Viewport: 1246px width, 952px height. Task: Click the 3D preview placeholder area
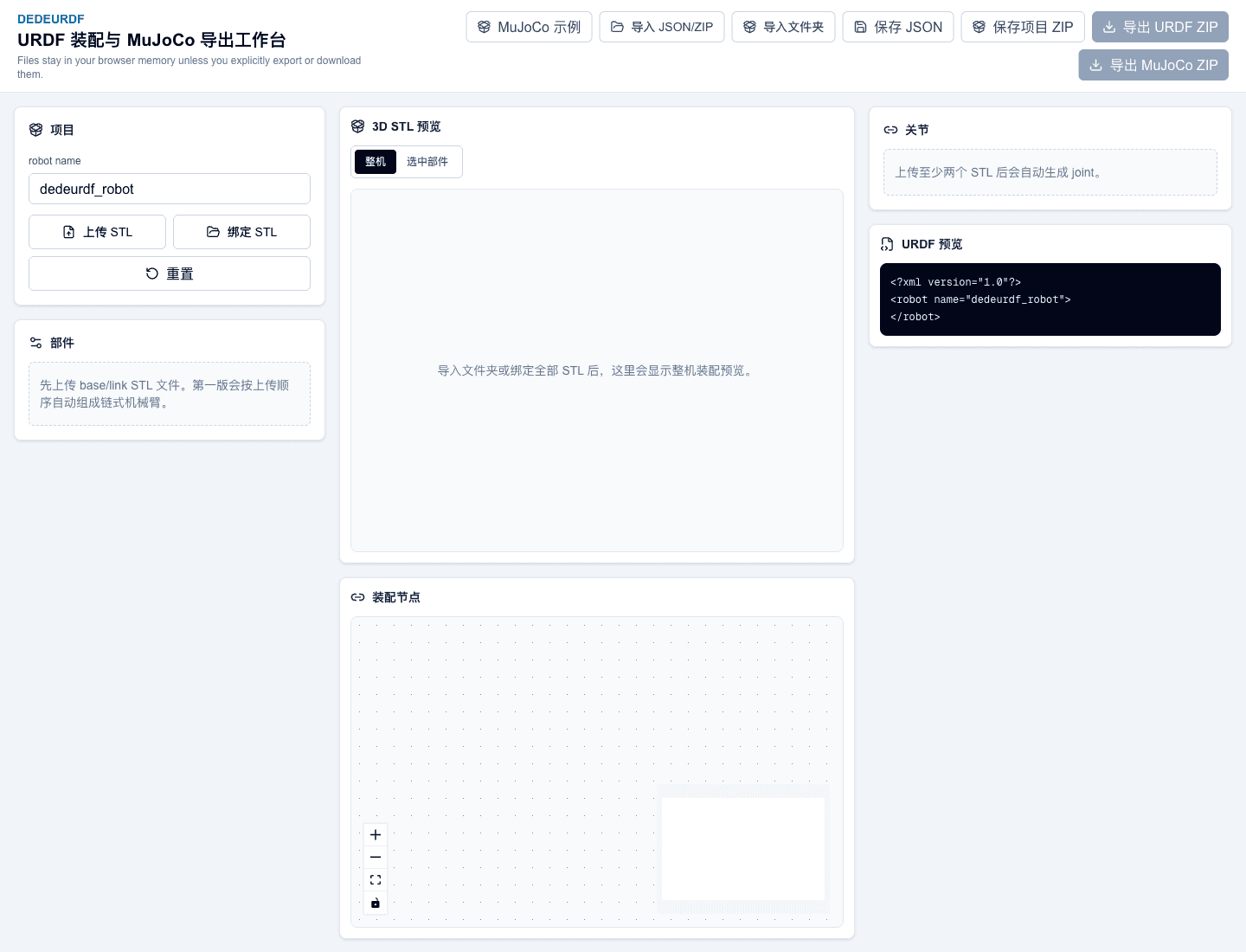click(597, 370)
